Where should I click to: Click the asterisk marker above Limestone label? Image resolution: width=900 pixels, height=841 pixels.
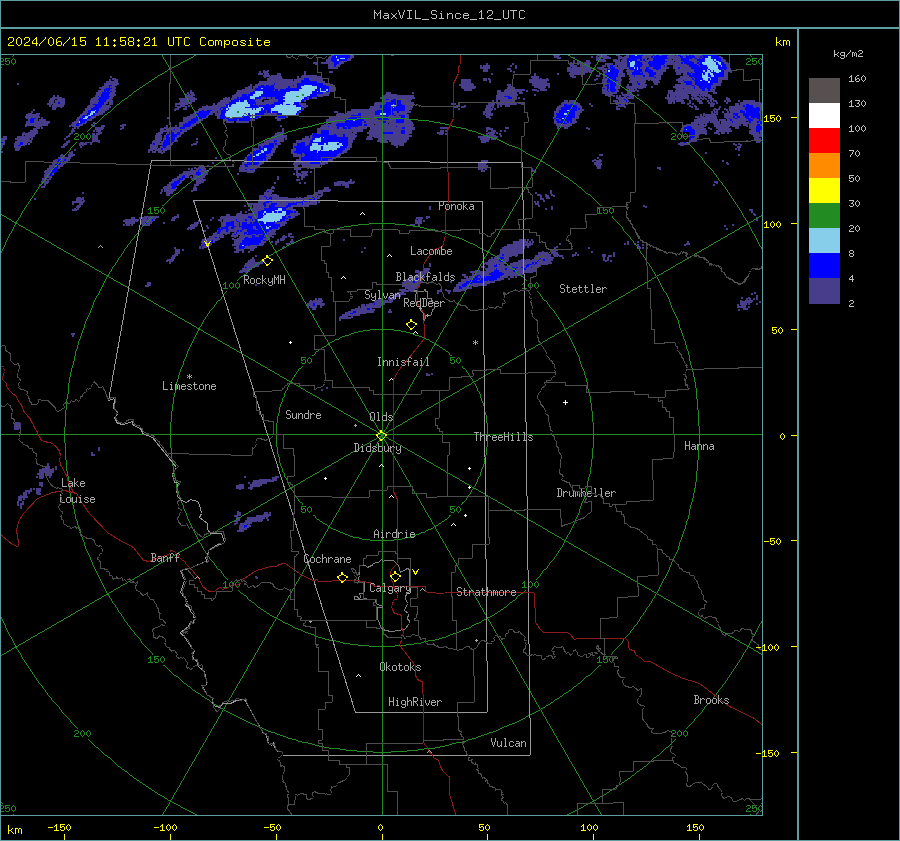tap(189, 377)
